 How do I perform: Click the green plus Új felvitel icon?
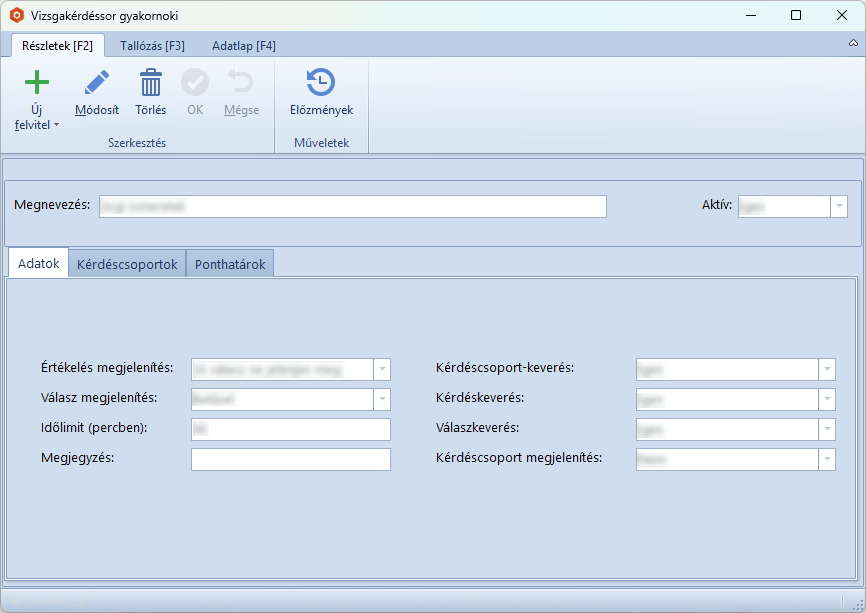tap(37, 83)
